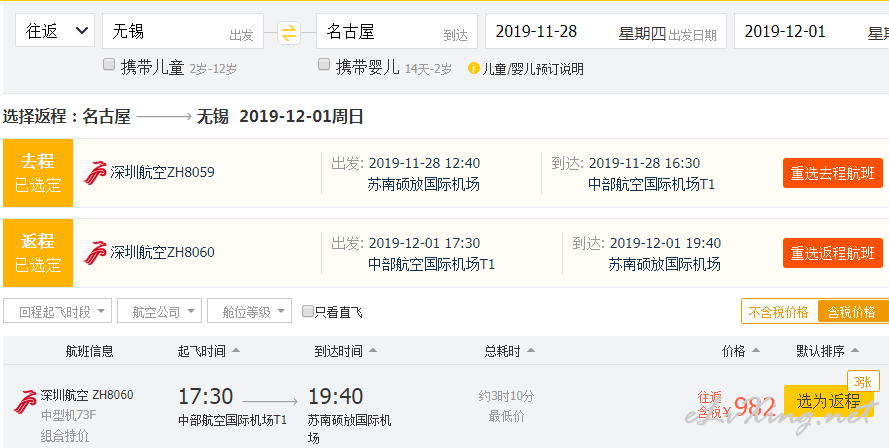Expand the 航空公司 filter dropdown

click(159, 311)
